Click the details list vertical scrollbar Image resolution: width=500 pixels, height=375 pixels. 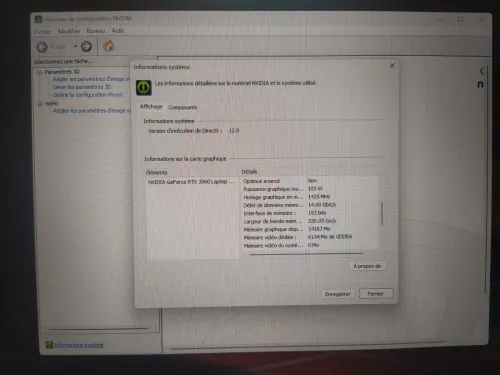[x=382, y=213]
